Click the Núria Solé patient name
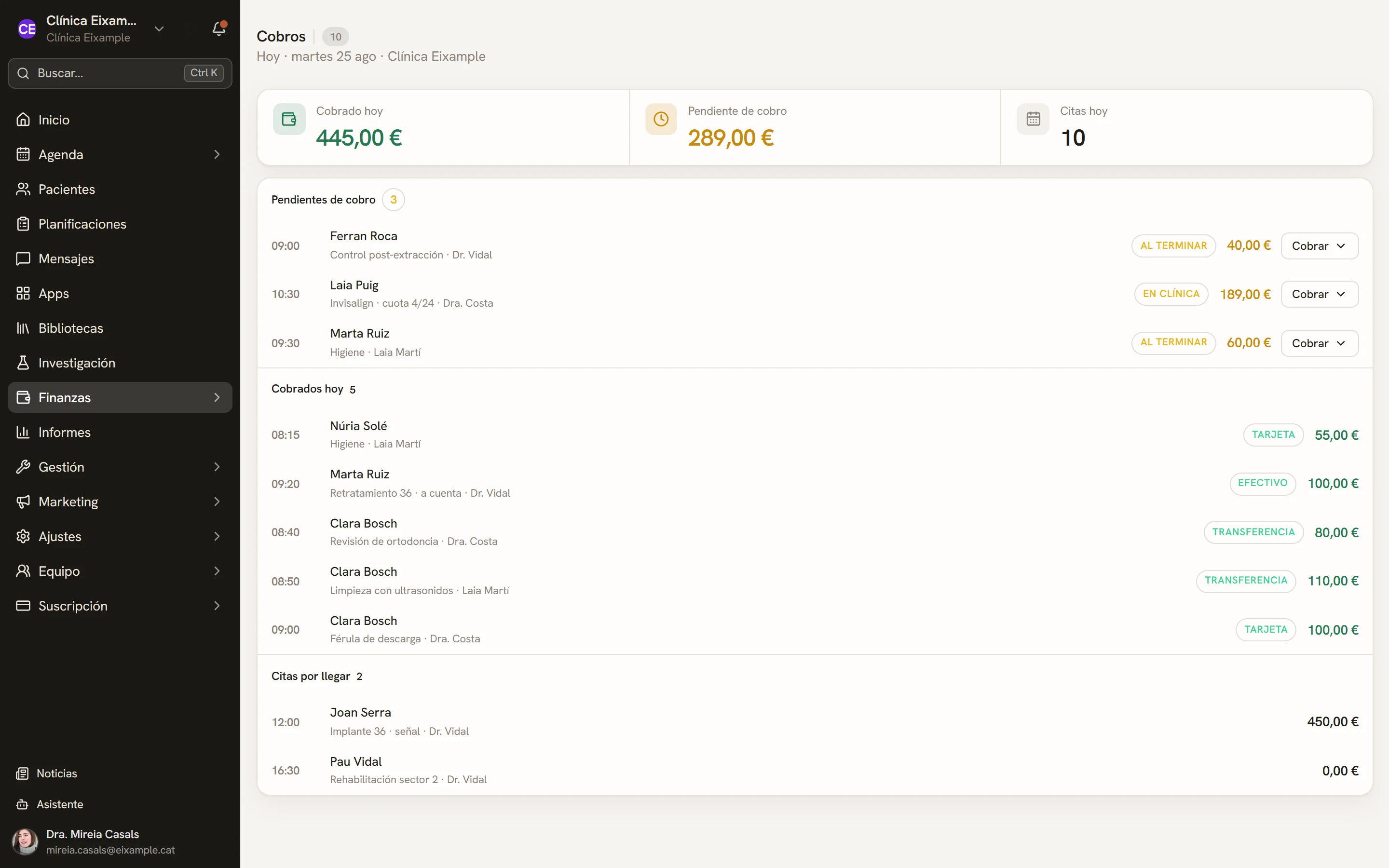Image resolution: width=1389 pixels, height=868 pixels. click(359, 426)
